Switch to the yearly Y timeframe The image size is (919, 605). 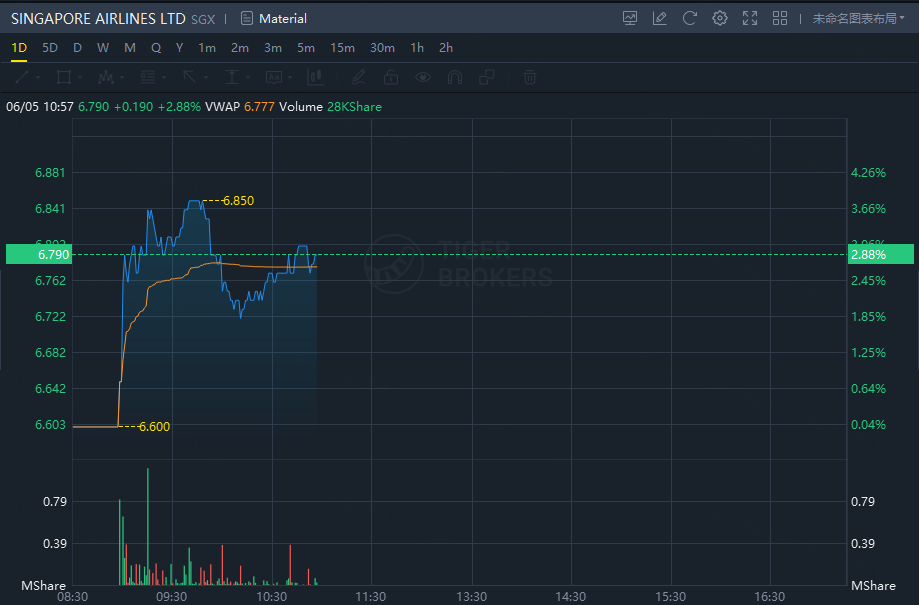pos(179,48)
